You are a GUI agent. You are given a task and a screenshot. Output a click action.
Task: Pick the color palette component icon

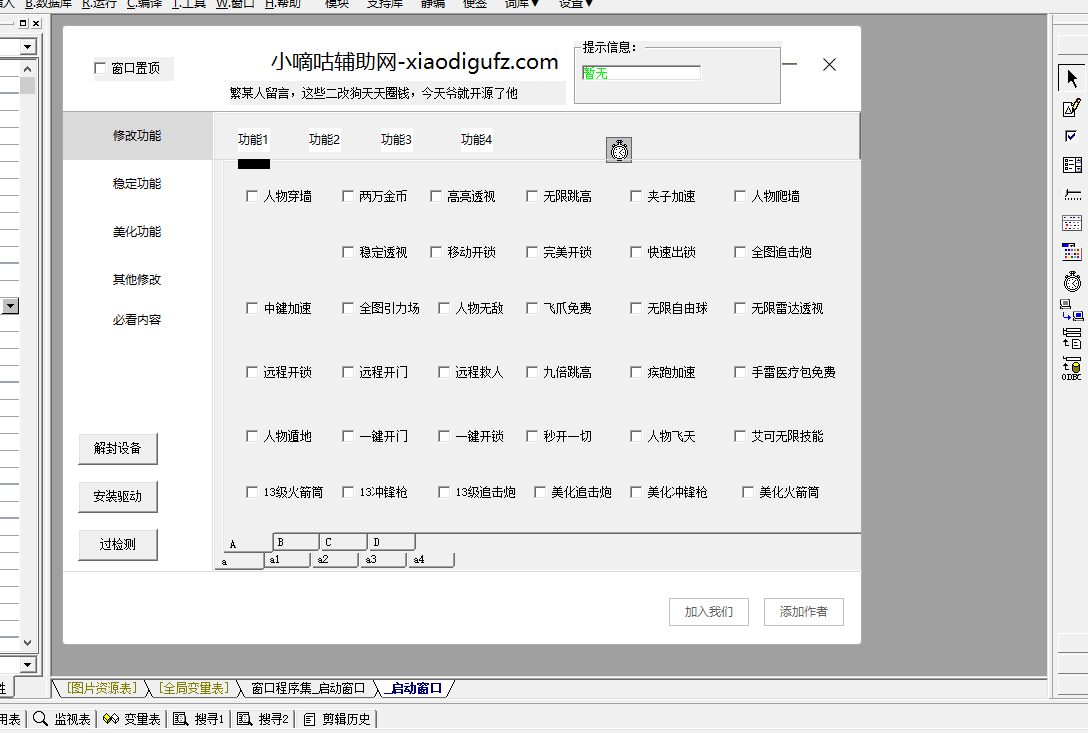click(1072, 251)
